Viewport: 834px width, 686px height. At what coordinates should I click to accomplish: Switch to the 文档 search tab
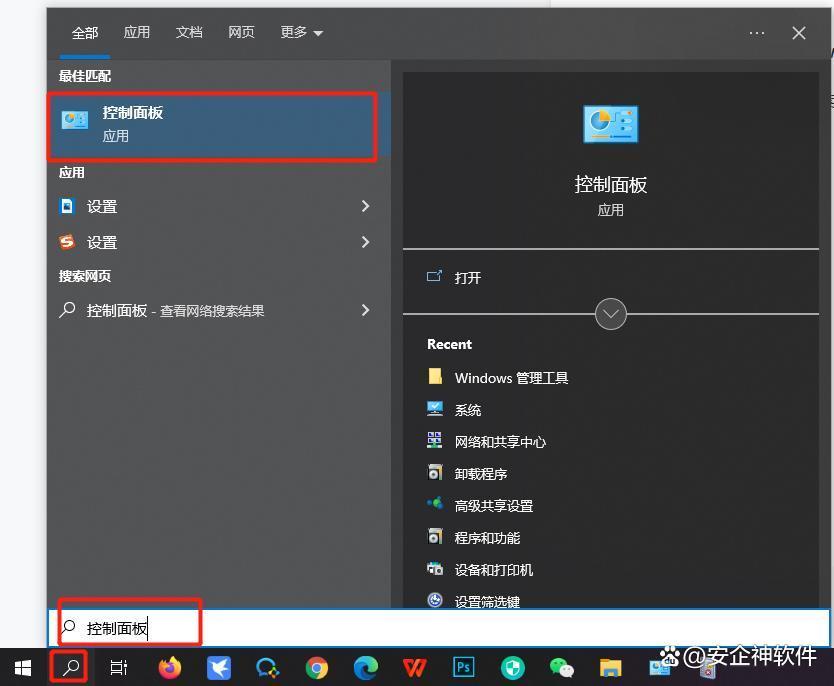189,32
